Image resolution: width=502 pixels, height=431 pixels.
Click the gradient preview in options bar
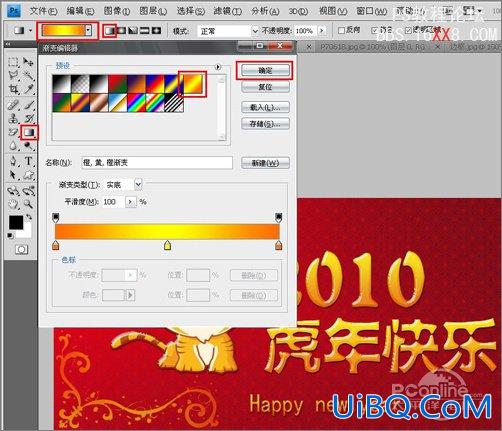click(63, 31)
